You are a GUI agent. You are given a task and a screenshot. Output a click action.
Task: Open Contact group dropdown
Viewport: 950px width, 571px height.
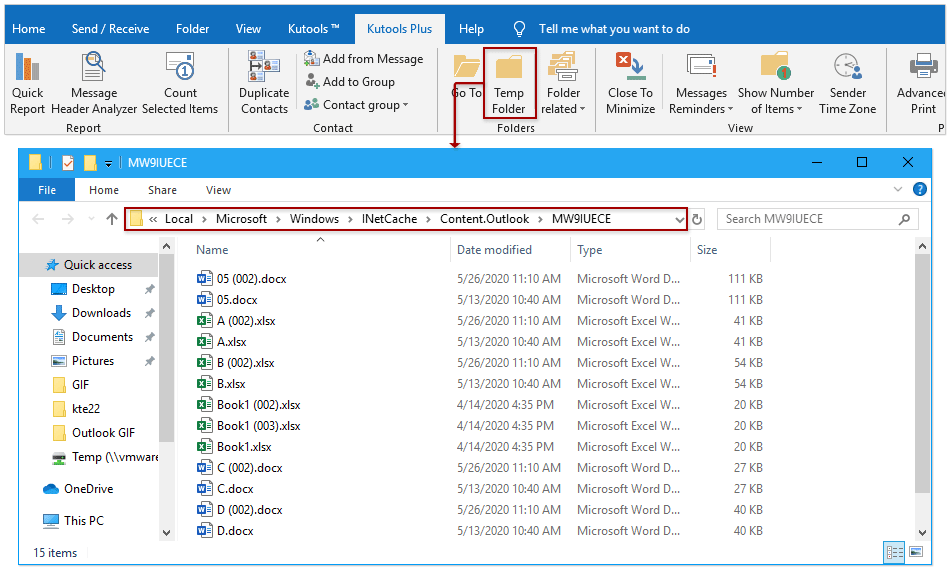pos(356,105)
